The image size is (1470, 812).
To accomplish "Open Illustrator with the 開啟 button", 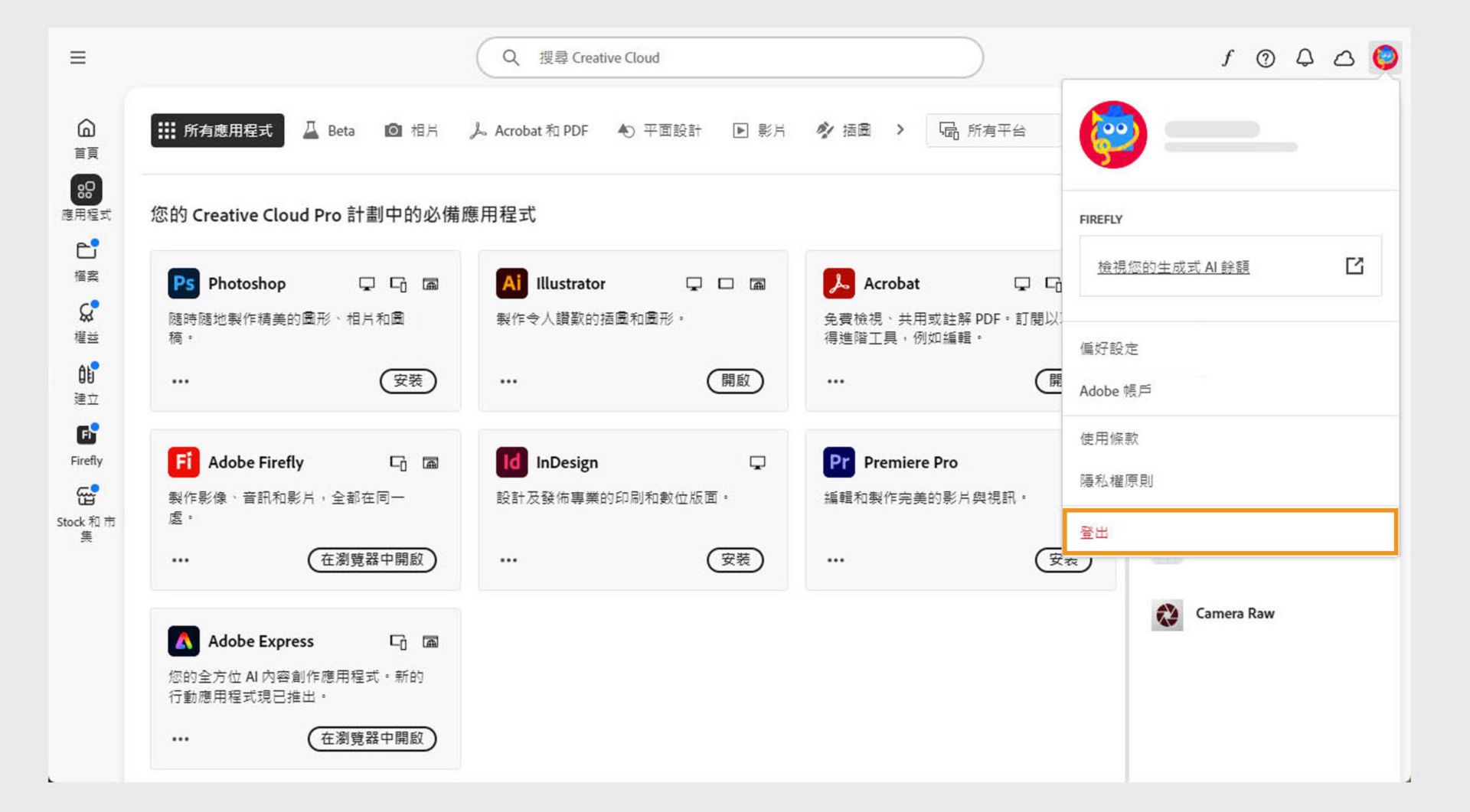I will (x=735, y=381).
